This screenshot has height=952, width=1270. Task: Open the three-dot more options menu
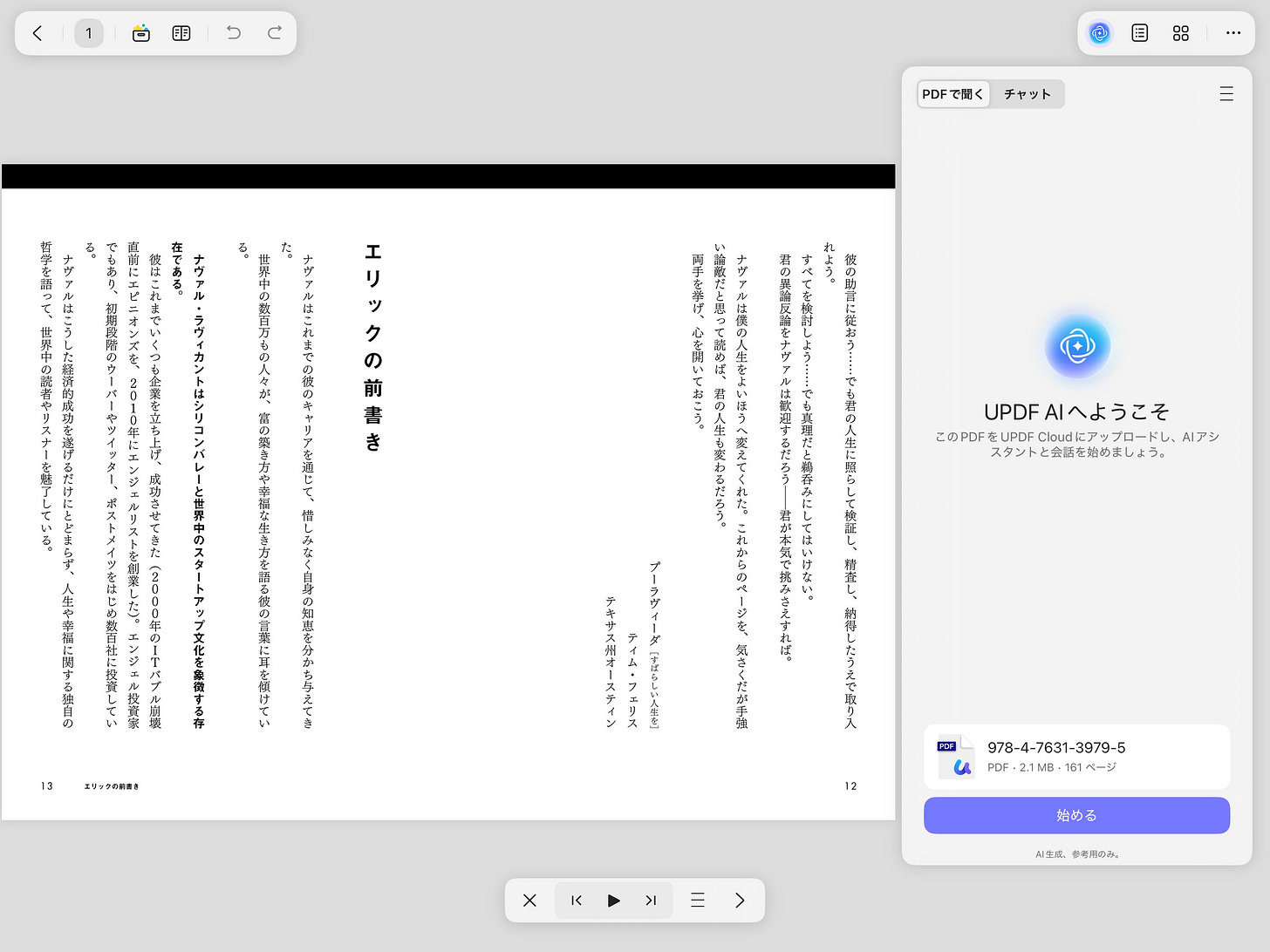[x=1233, y=33]
